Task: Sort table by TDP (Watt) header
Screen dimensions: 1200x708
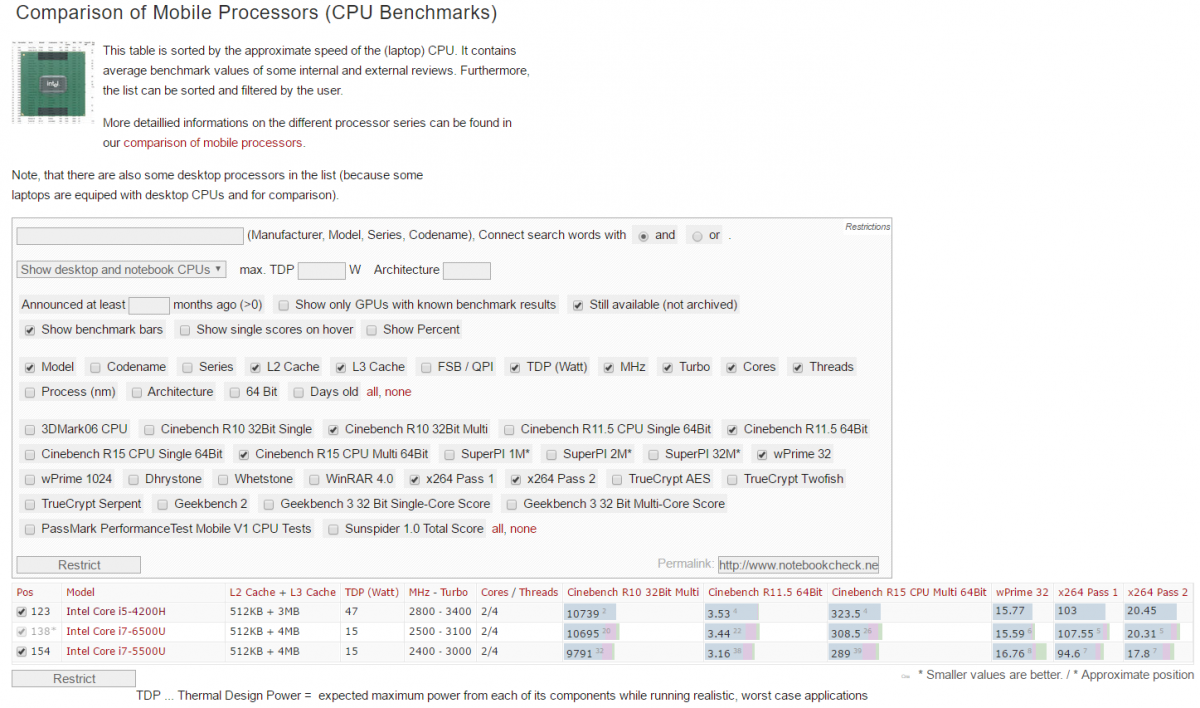Action: click(373, 592)
